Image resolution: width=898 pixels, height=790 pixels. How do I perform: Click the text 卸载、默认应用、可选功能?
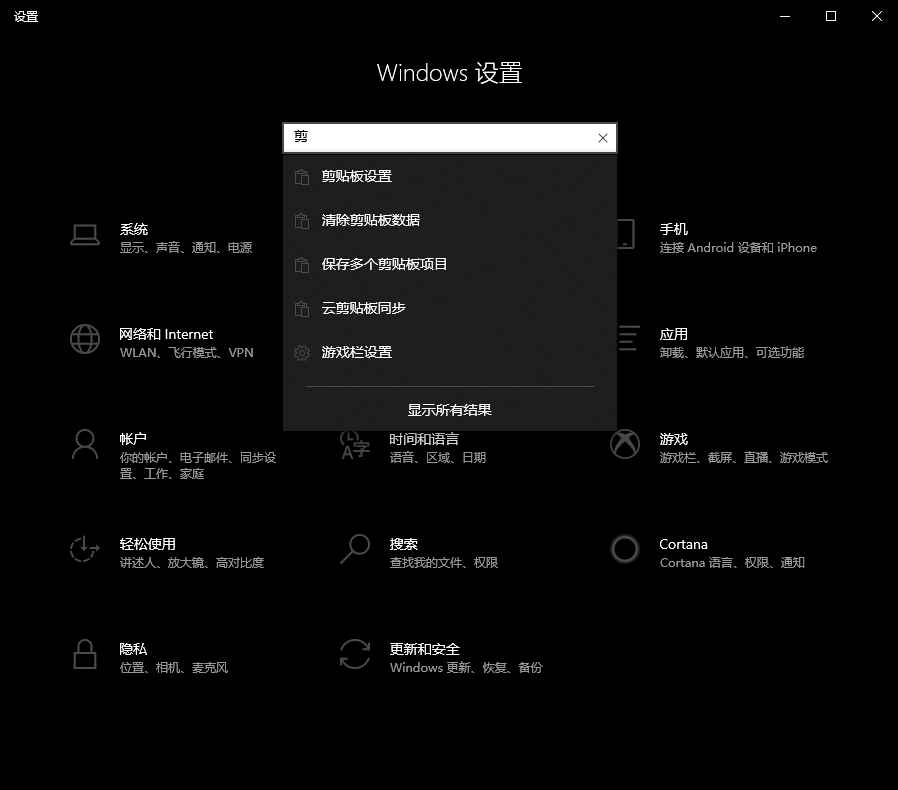732,352
